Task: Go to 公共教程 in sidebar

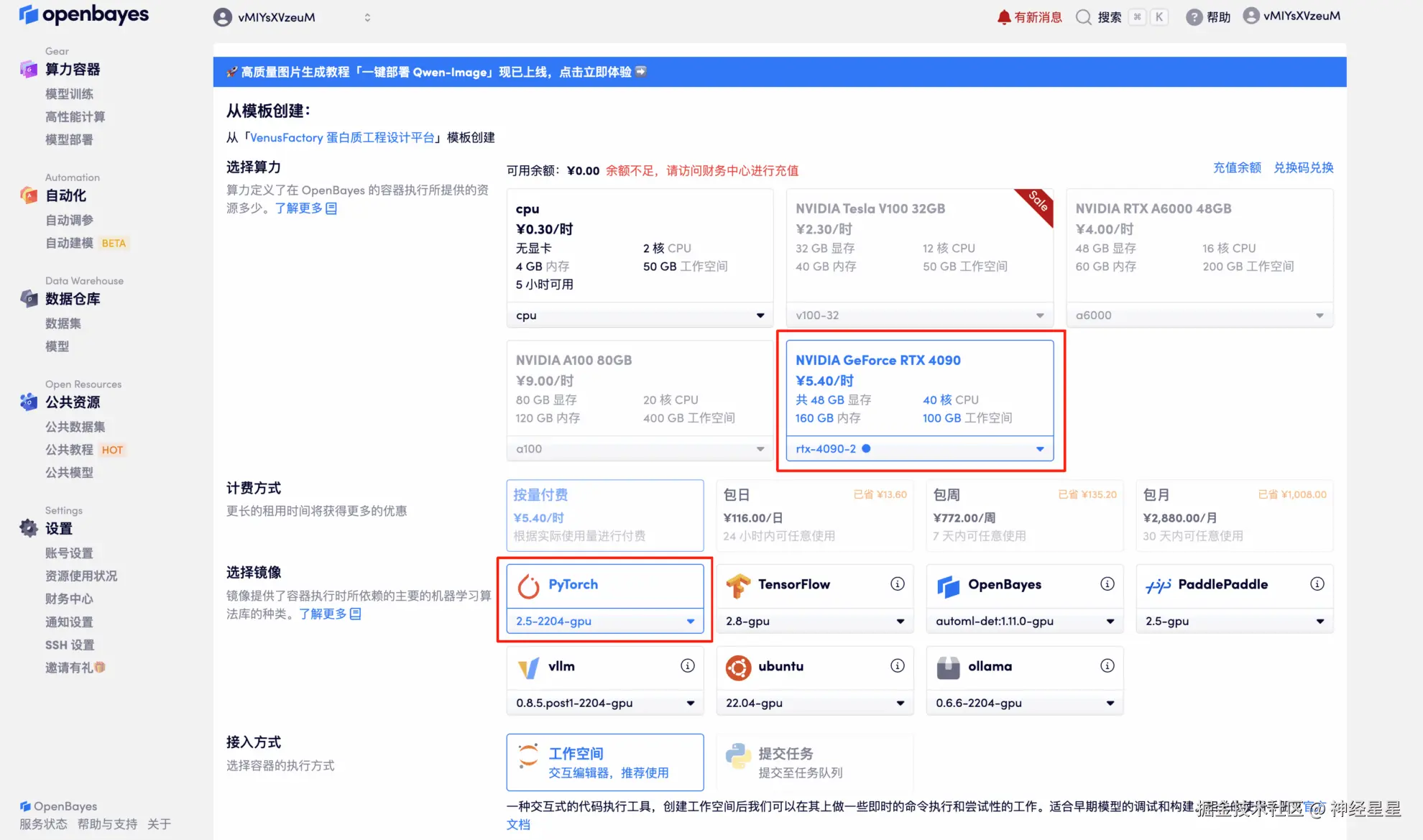Action: click(x=69, y=450)
